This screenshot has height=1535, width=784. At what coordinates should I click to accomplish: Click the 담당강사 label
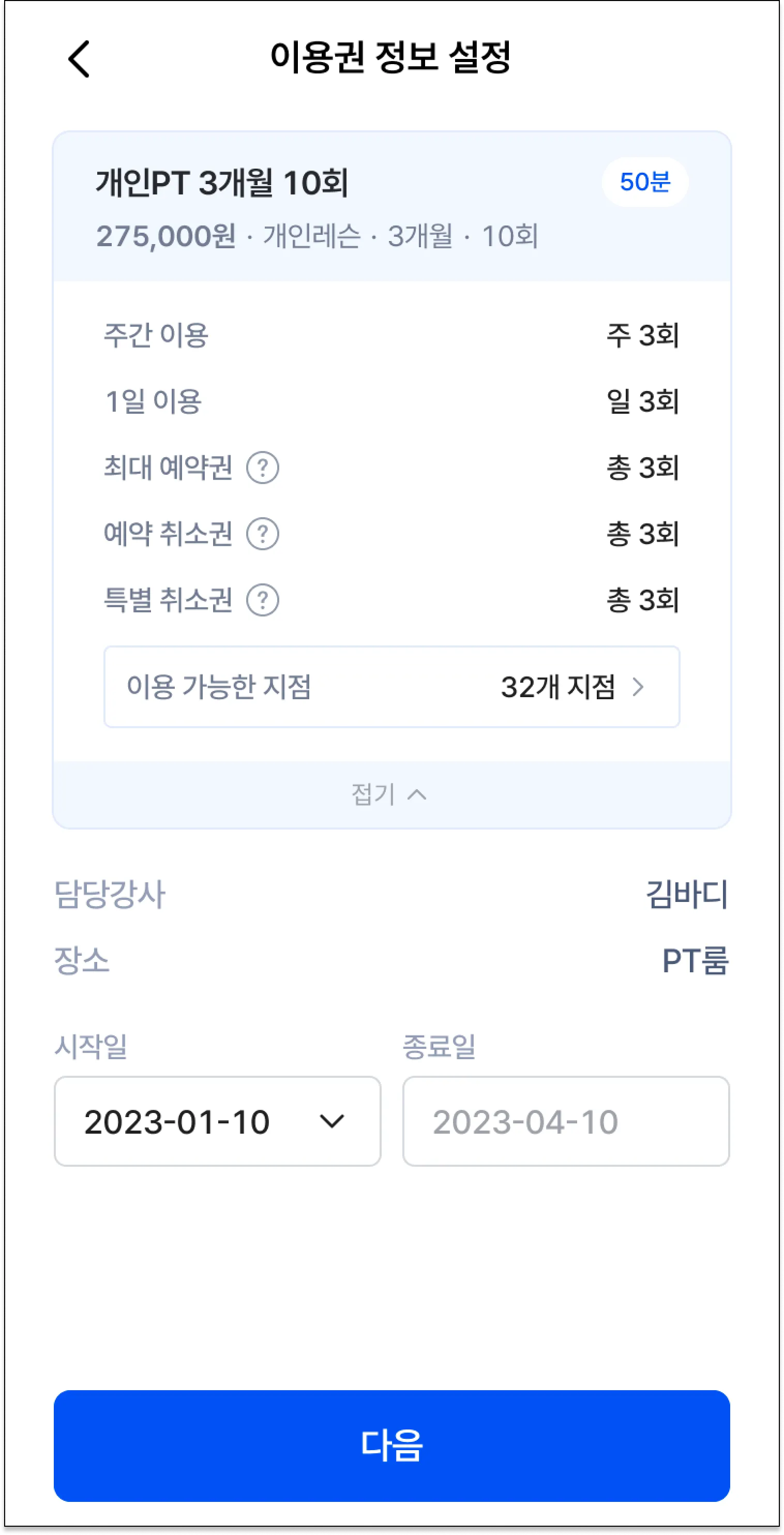click(110, 894)
